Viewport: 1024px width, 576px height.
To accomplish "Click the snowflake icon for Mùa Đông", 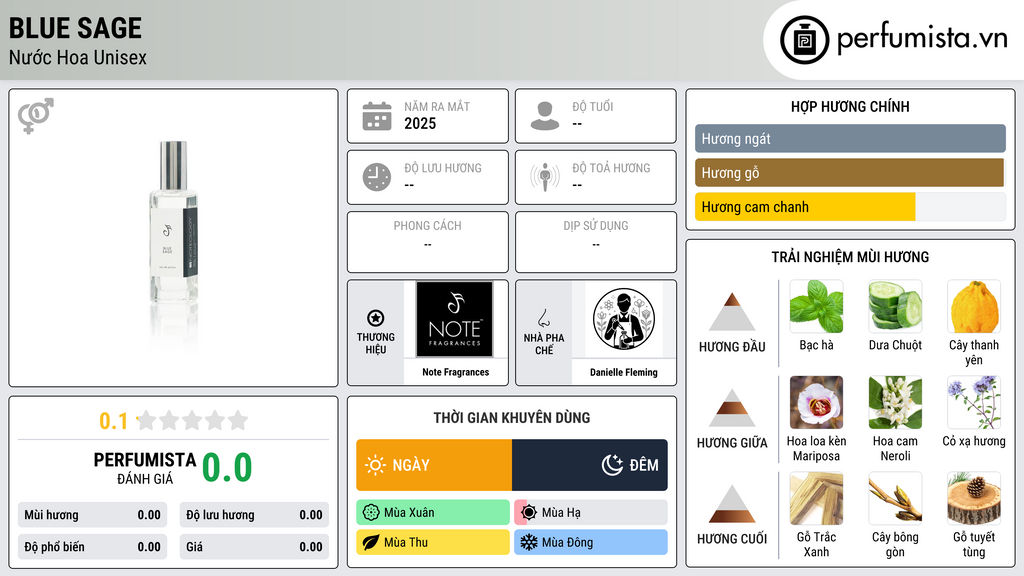I will point(529,542).
